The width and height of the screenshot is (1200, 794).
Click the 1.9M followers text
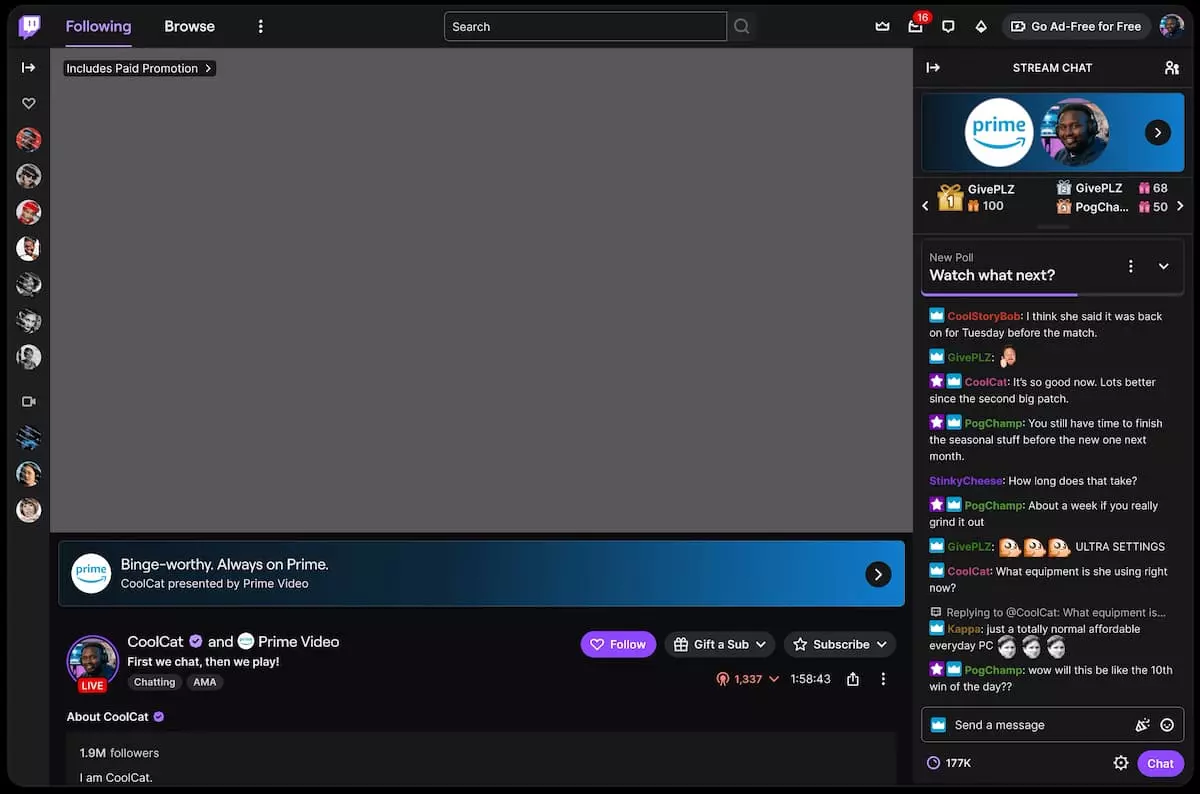[x=119, y=753]
